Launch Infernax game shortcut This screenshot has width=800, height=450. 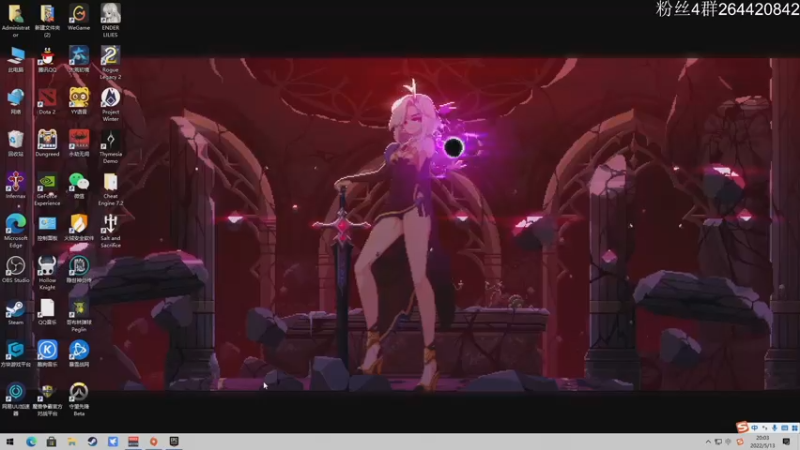click(x=15, y=185)
